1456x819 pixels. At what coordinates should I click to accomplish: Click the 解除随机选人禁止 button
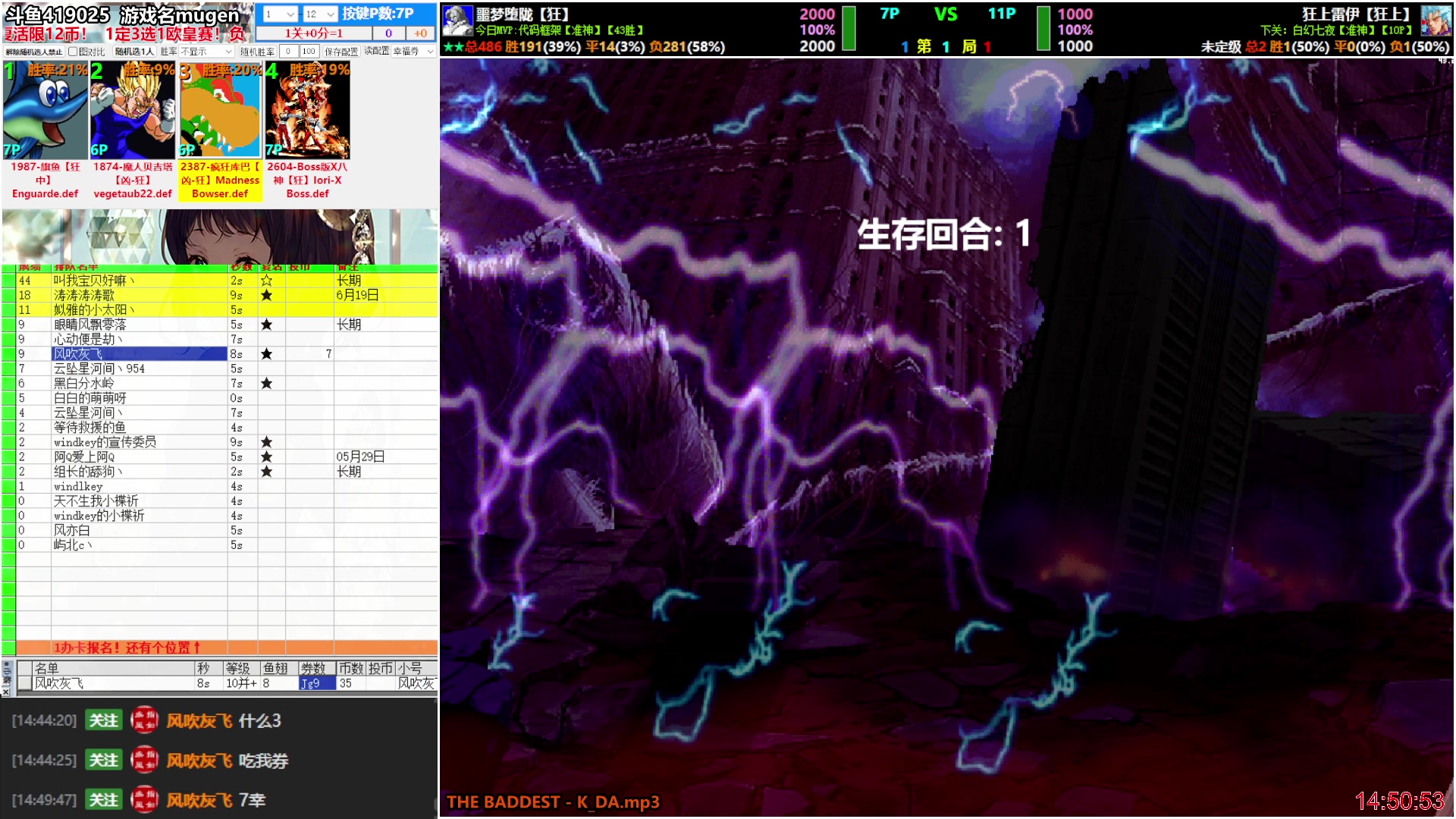click(x=34, y=52)
